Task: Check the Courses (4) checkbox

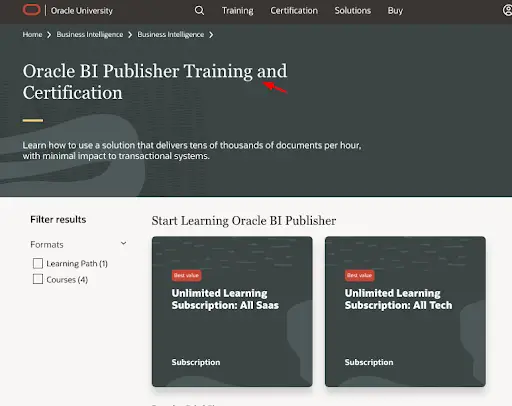Action: click(38, 279)
